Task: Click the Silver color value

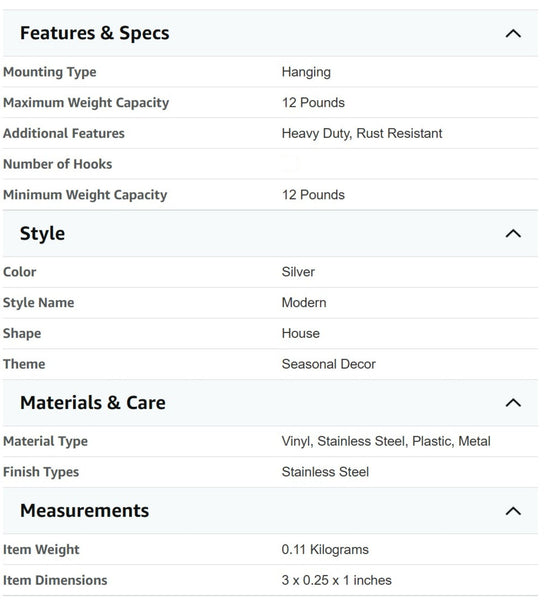Action: click(298, 272)
